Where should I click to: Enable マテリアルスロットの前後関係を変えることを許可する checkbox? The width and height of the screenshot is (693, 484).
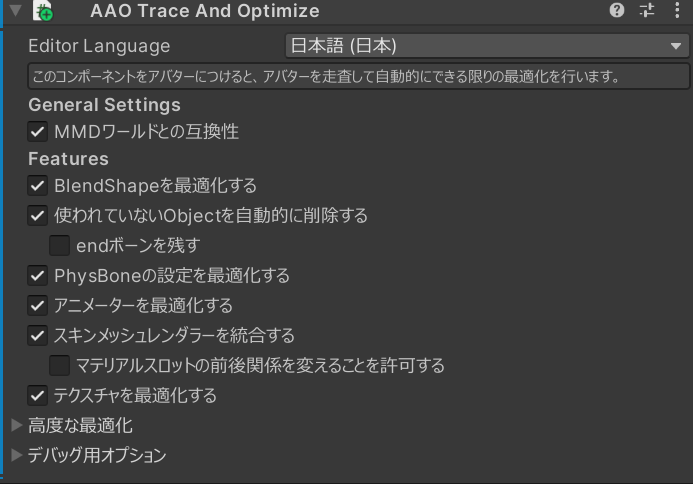59,365
